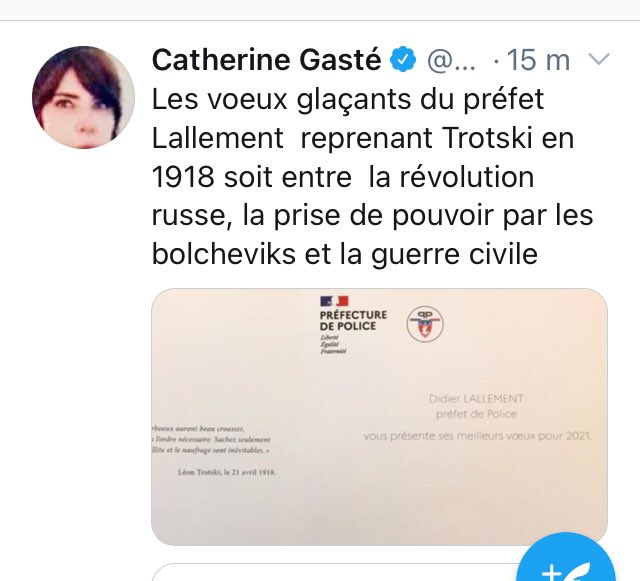Click the Léon Trotski quote signature

[x=227, y=472]
